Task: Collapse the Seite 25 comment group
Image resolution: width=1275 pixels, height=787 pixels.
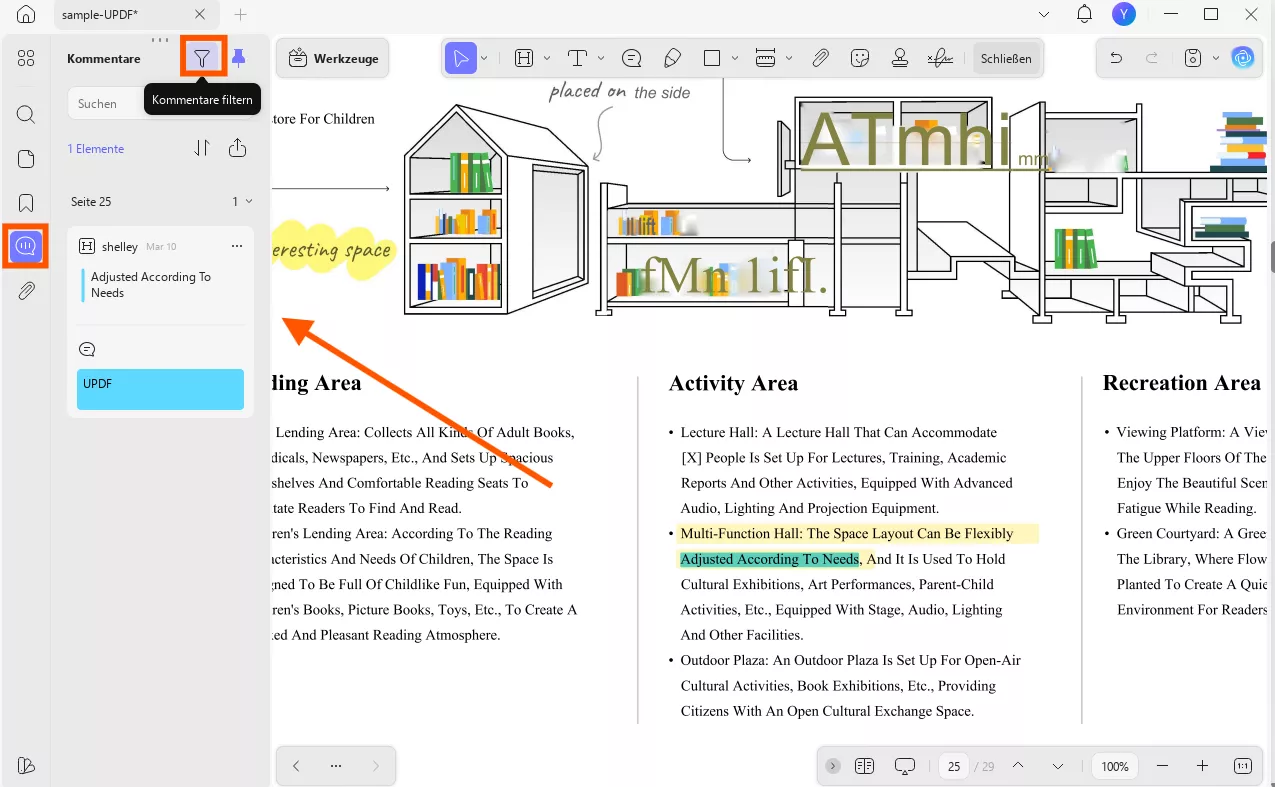Action: point(249,201)
